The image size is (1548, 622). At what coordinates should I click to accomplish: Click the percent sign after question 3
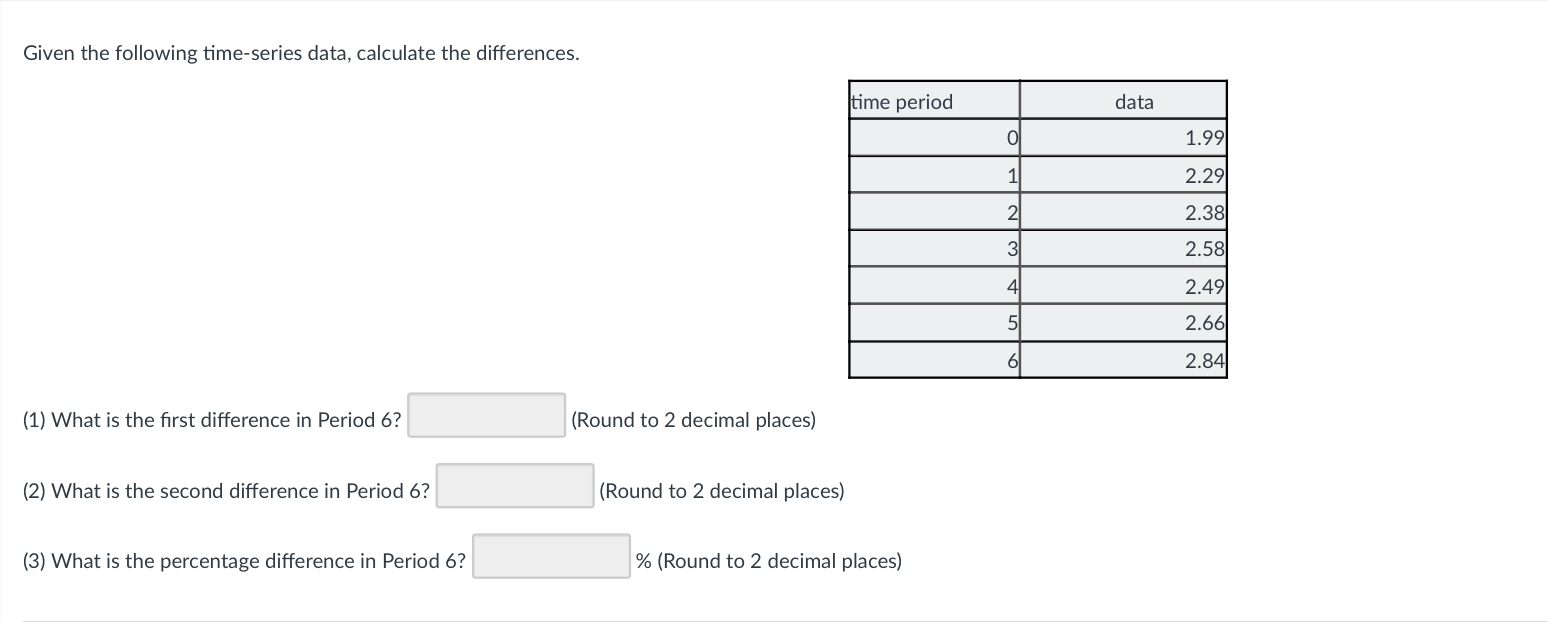642,561
